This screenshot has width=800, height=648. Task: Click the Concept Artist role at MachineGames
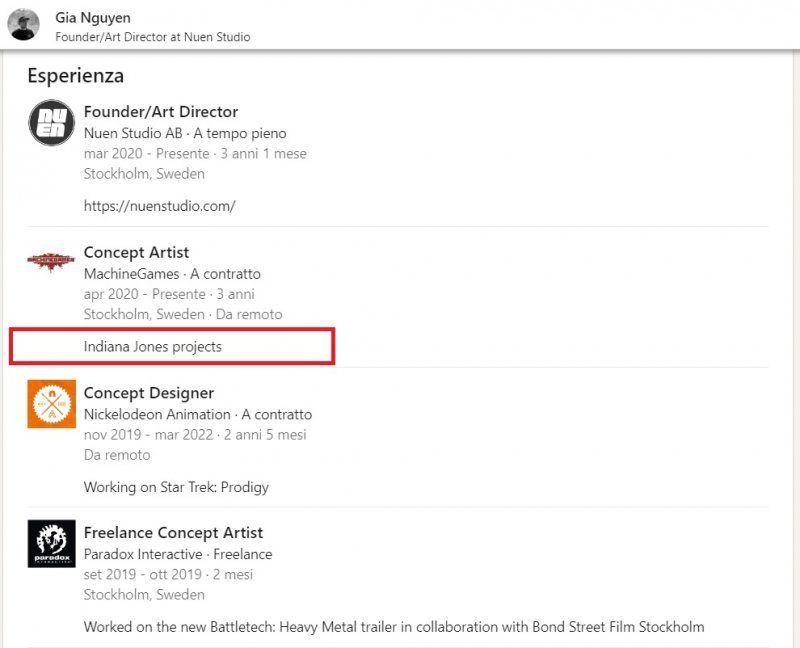pos(136,252)
